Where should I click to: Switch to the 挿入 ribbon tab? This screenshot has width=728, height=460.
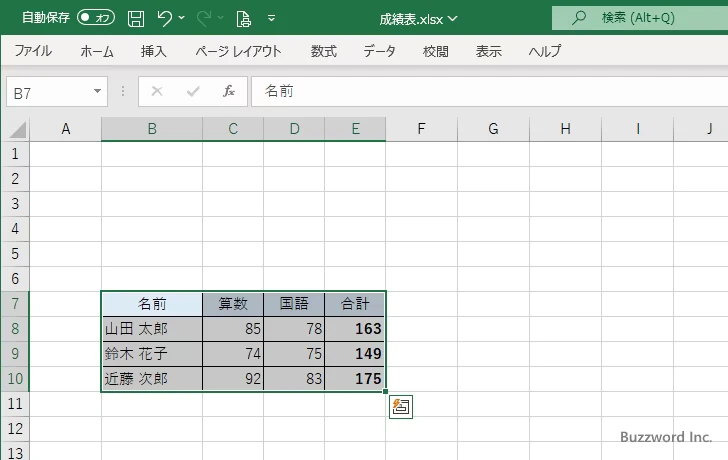154,51
